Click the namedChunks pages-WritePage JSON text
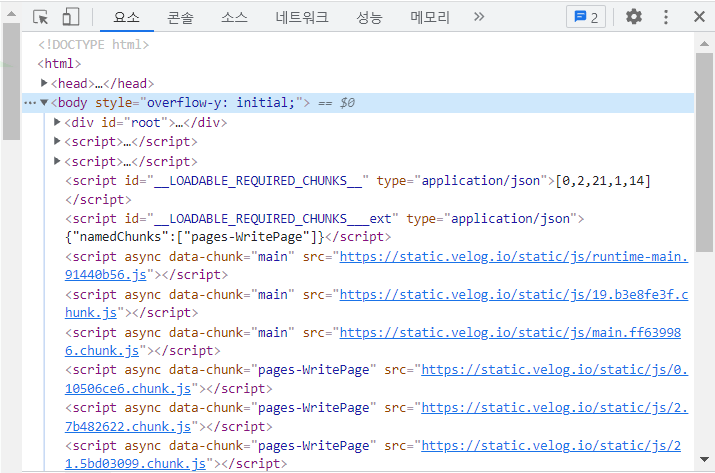Image resolution: width=715 pixels, height=473 pixels. [x=195, y=237]
